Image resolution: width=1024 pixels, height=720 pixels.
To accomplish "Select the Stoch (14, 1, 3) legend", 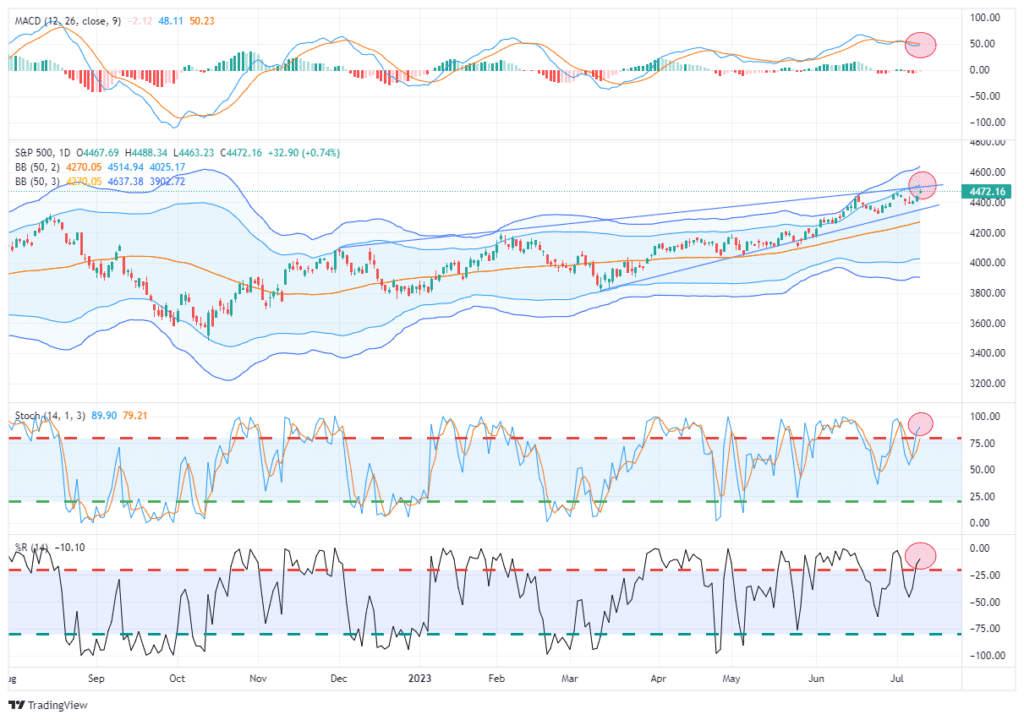I will [x=50, y=416].
